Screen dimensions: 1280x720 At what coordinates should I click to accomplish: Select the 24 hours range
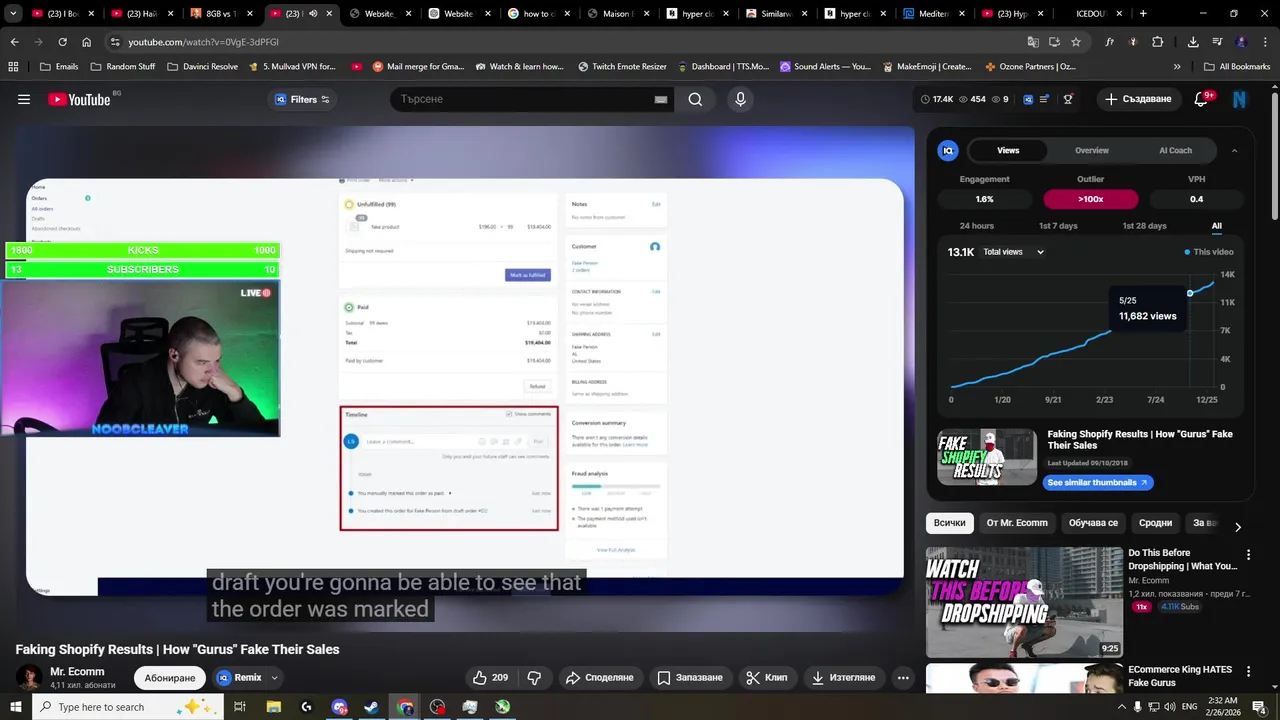(x=977, y=226)
